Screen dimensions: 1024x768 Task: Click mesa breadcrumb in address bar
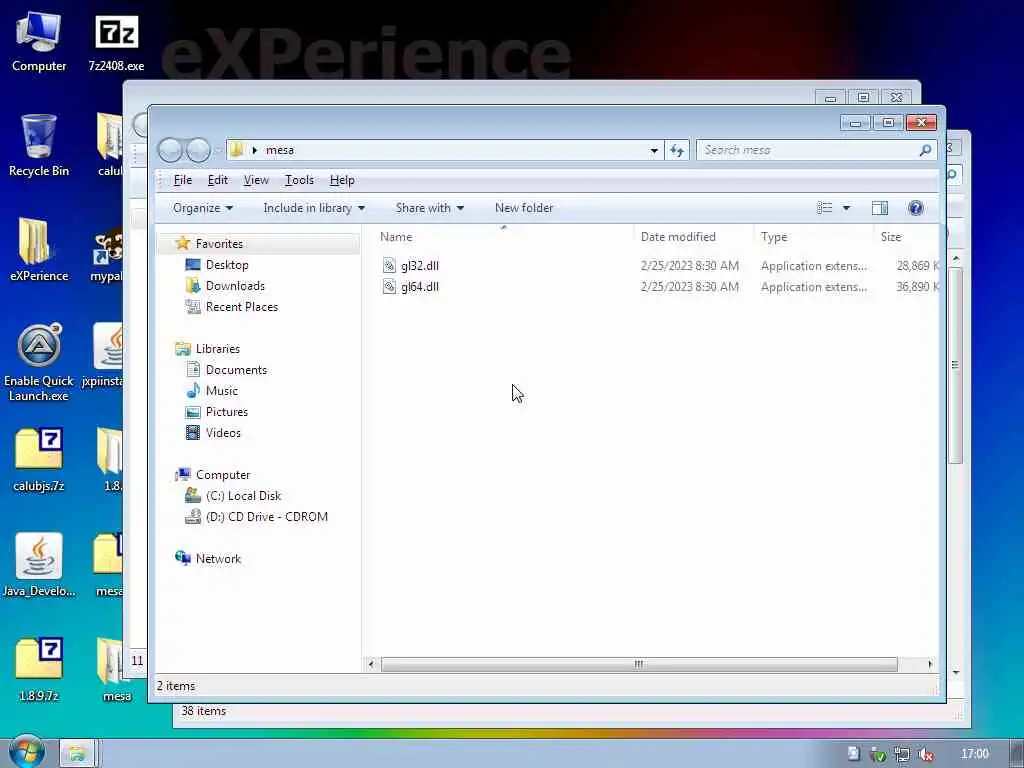280,150
